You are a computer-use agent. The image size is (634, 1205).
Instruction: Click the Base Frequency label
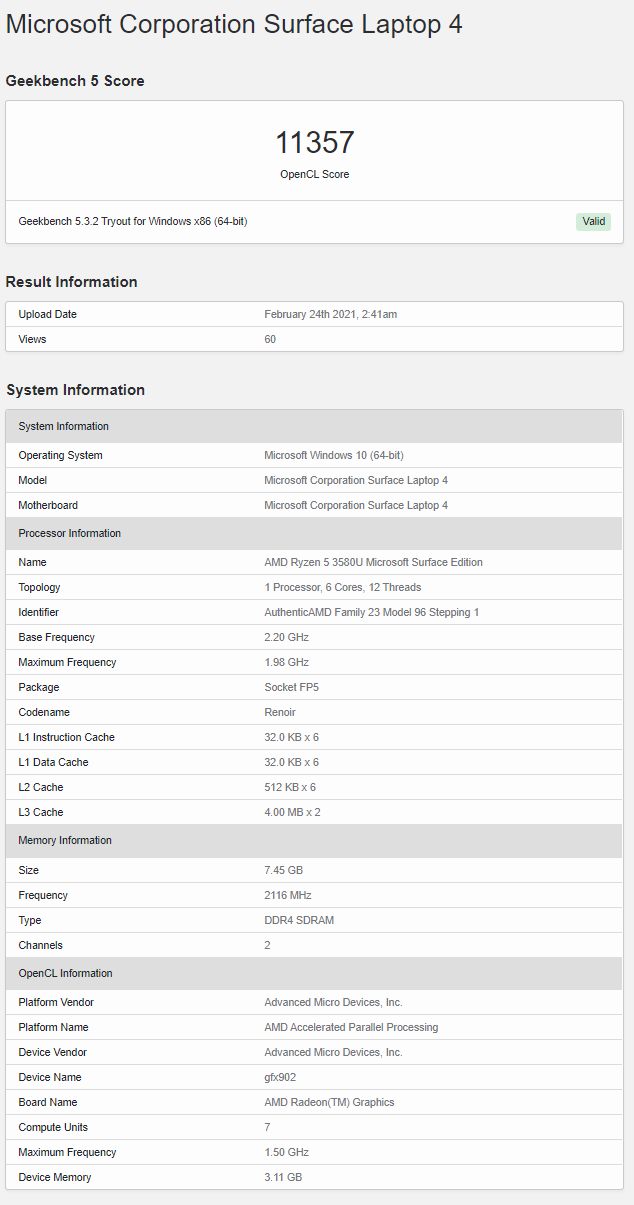(x=57, y=637)
